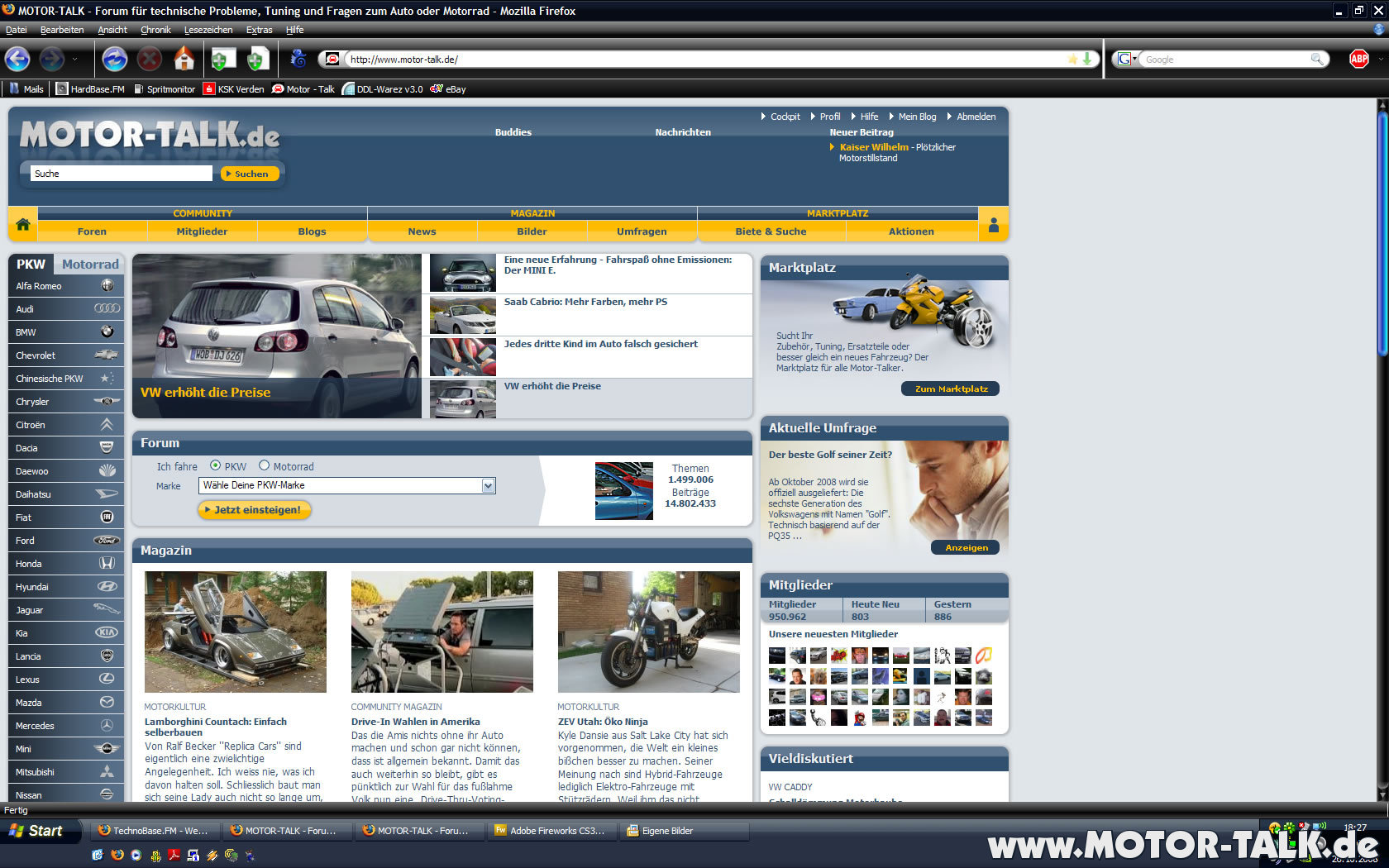Open the Eigene Bilder taskbar button
Screen dimensions: 1389x868
[685, 831]
